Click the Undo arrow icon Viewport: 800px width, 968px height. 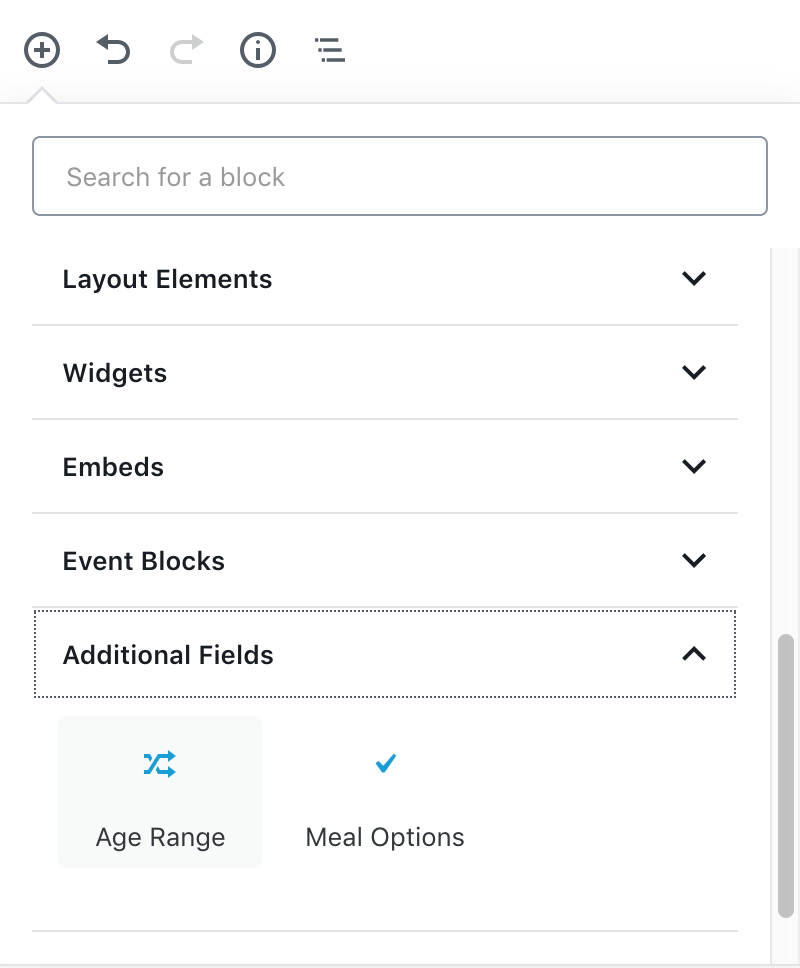coord(113,49)
